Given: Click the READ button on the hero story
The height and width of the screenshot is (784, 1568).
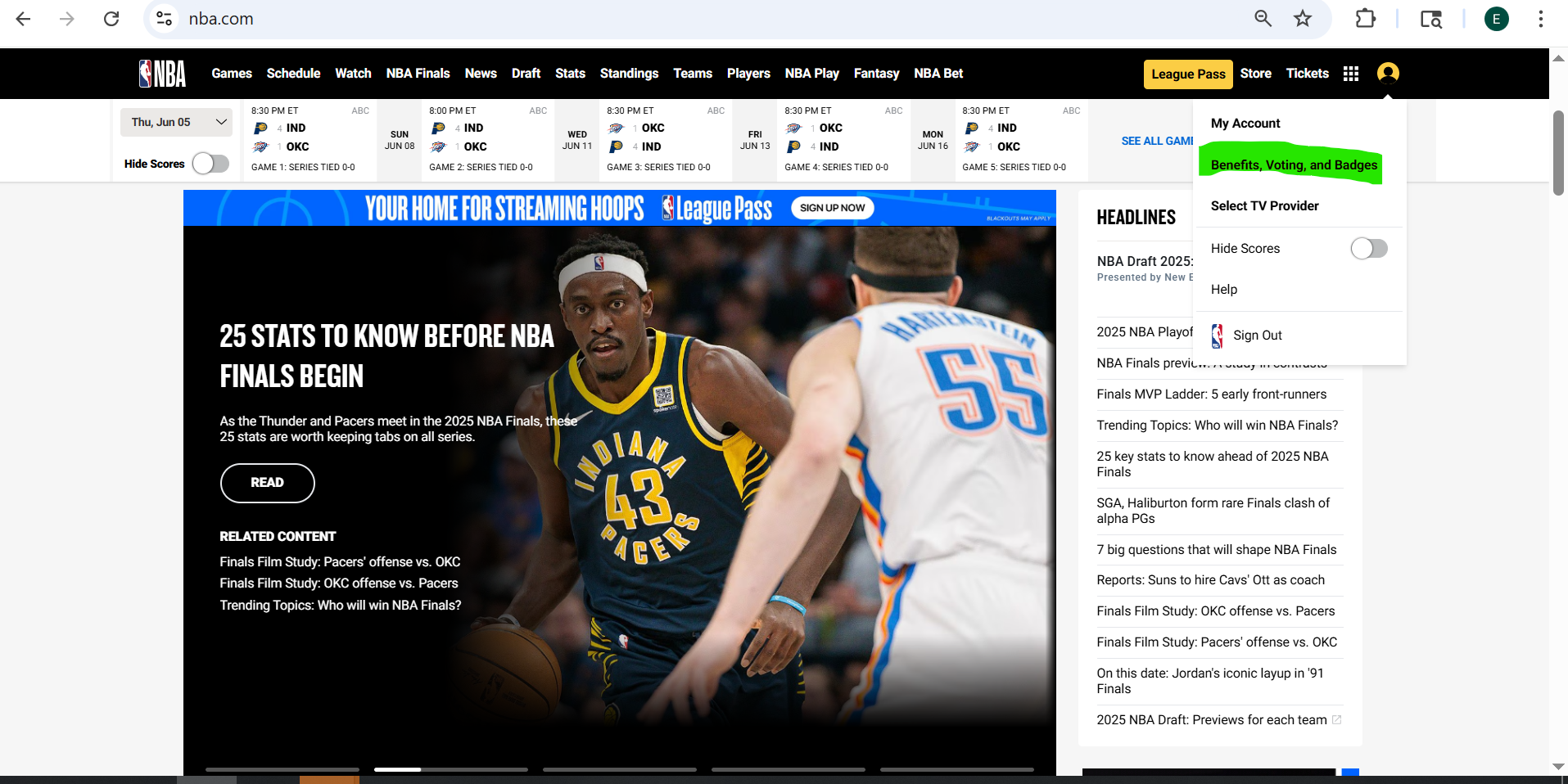Looking at the screenshot, I should pyautogui.click(x=267, y=483).
